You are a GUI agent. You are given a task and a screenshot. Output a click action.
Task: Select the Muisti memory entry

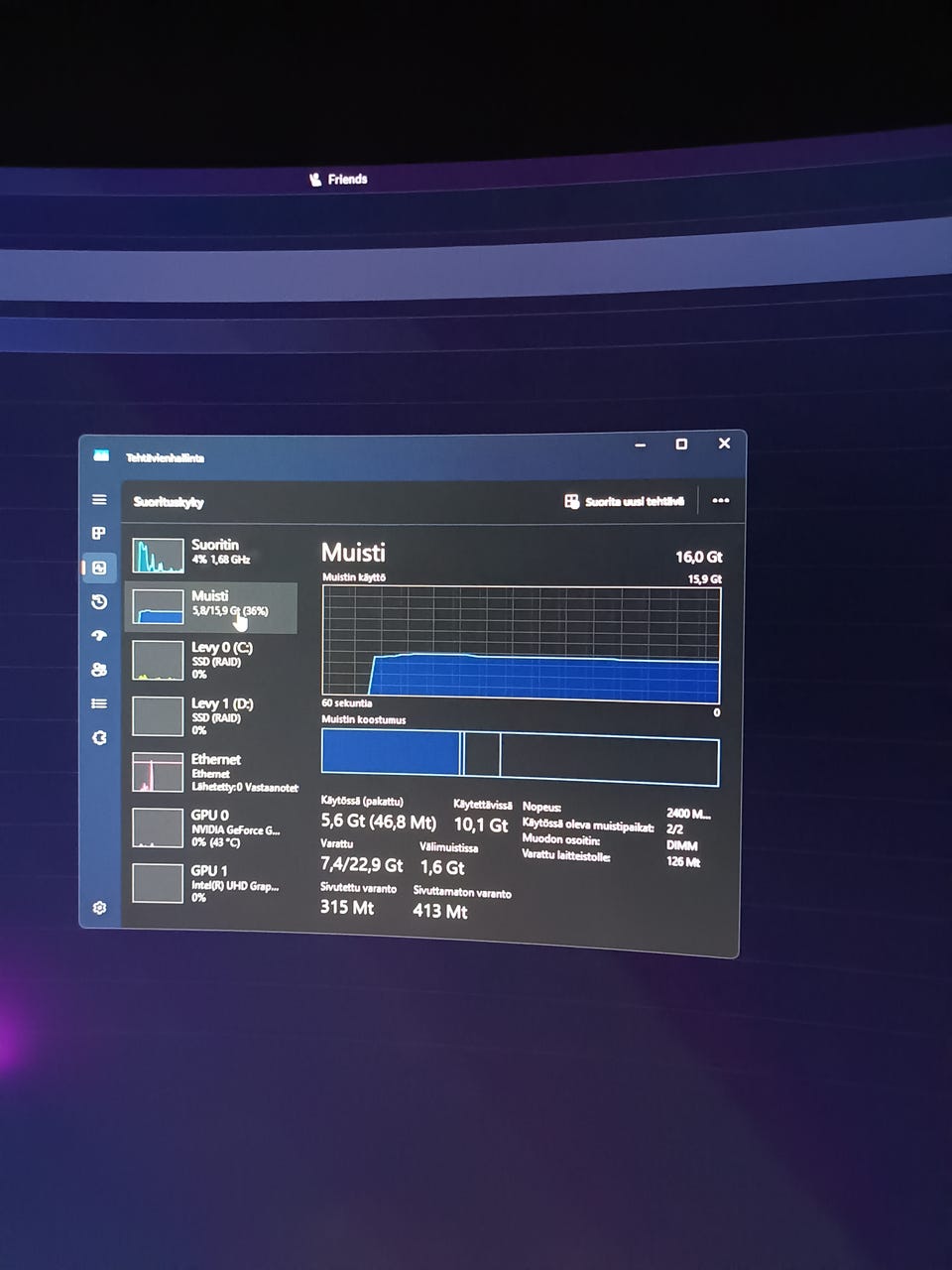212,607
